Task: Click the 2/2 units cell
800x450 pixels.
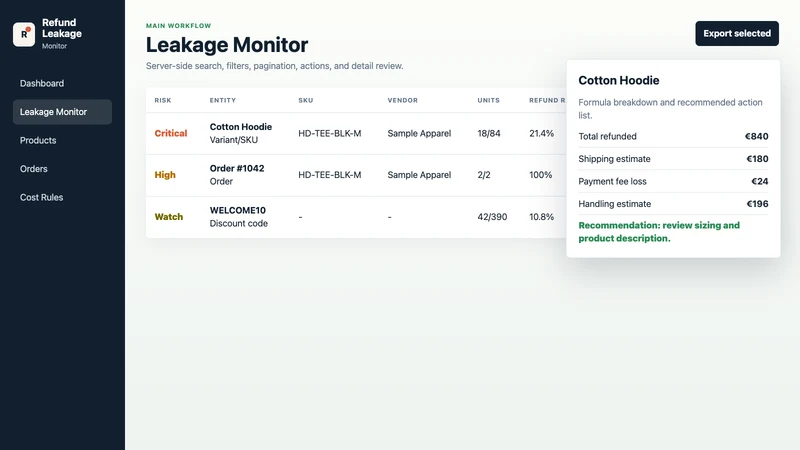Action: click(484, 174)
